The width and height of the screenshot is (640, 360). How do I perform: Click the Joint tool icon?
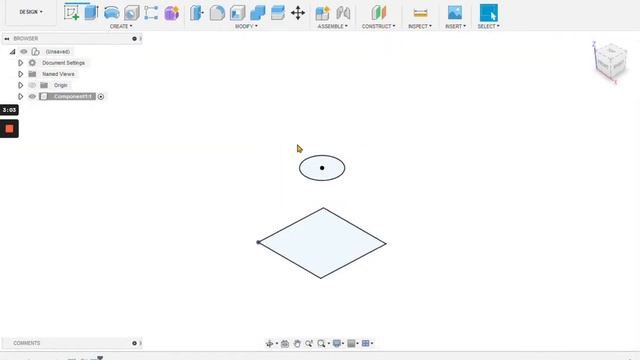pos(343,13)
